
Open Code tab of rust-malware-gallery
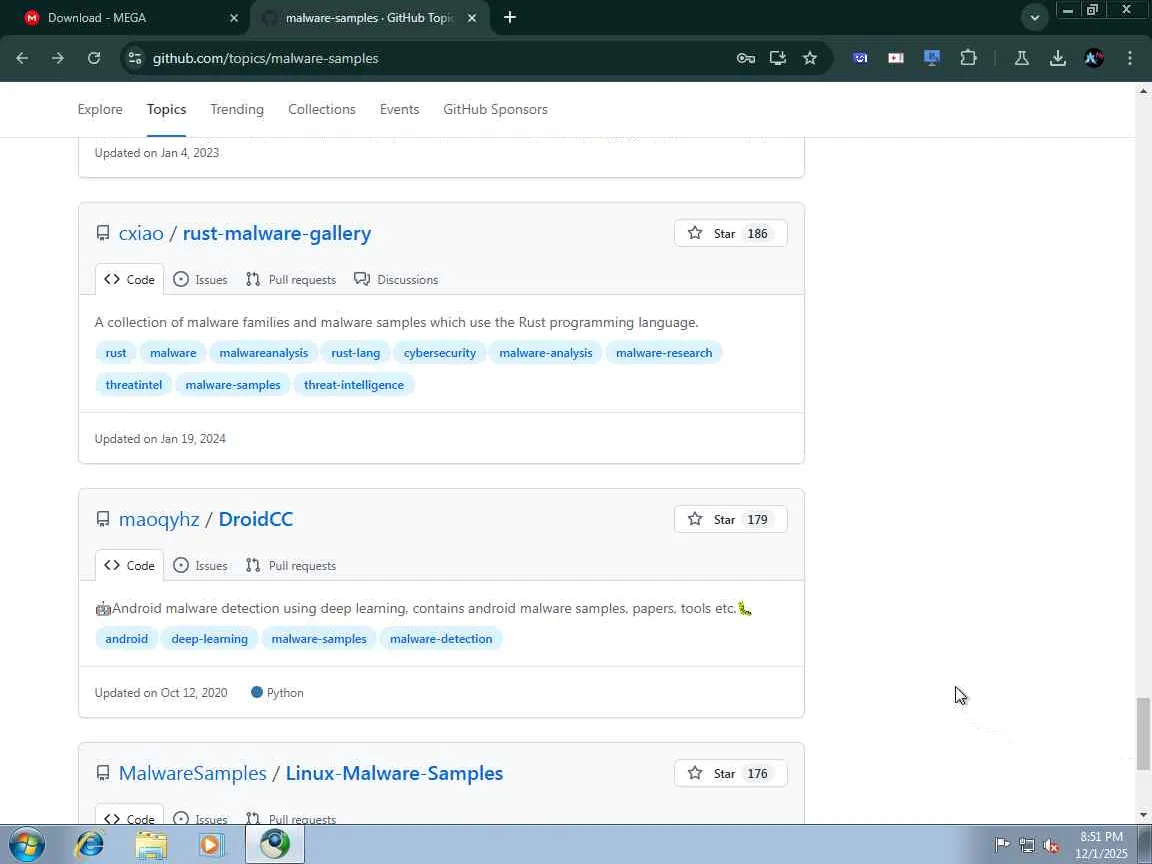click(x=129, y=280)
